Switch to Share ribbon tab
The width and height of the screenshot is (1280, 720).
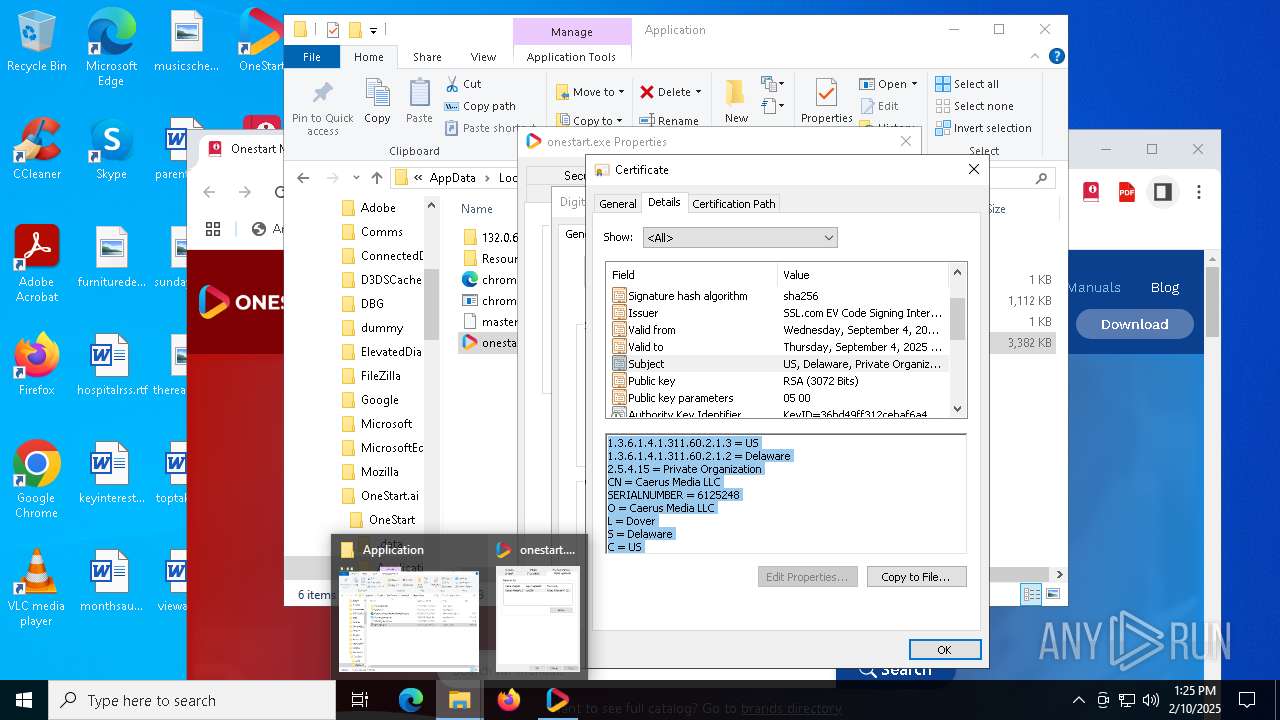click(x=427, y=57)
